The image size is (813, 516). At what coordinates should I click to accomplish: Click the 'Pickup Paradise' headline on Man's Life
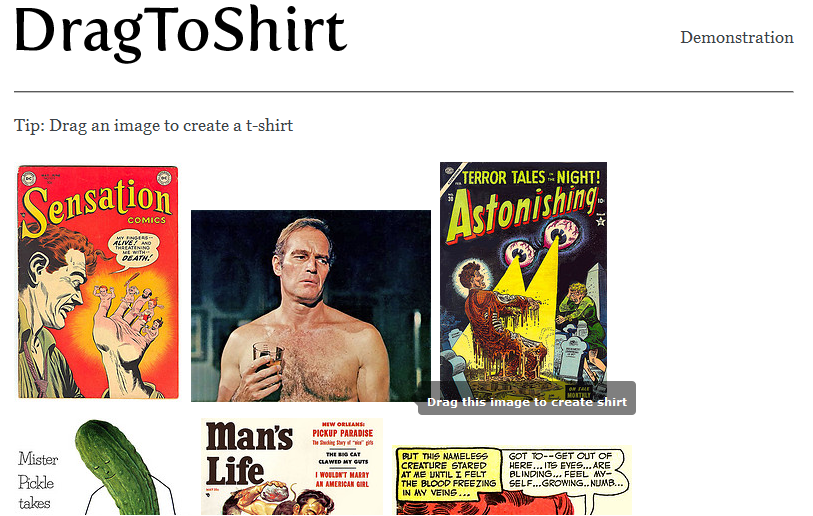342,433
